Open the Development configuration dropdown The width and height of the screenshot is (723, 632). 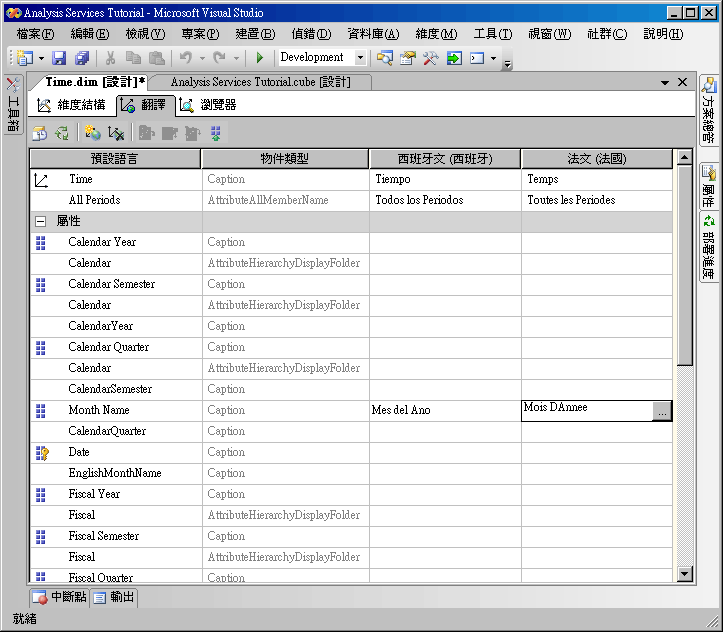360,58
